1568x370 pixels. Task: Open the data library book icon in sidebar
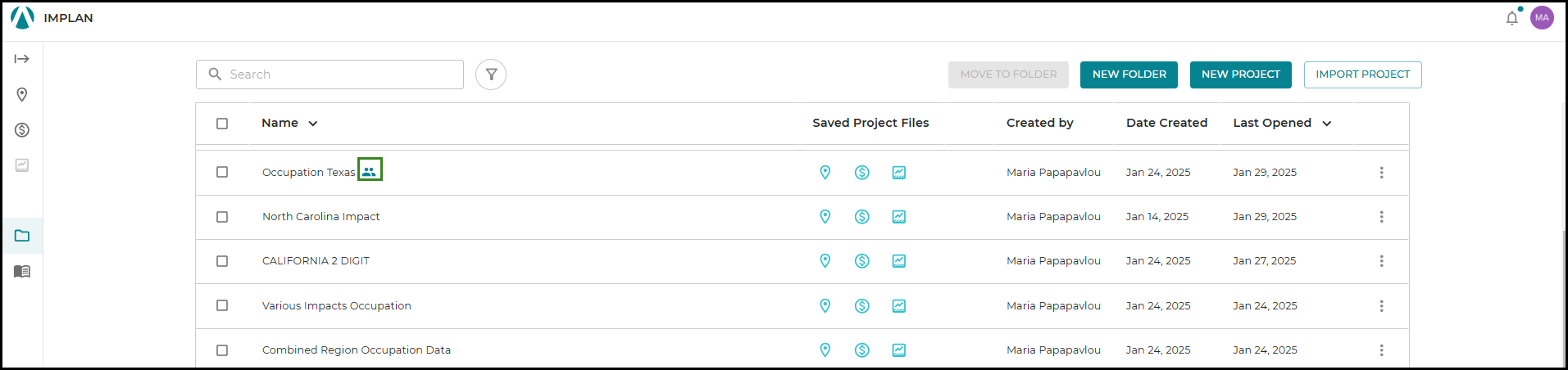[22, 271]
